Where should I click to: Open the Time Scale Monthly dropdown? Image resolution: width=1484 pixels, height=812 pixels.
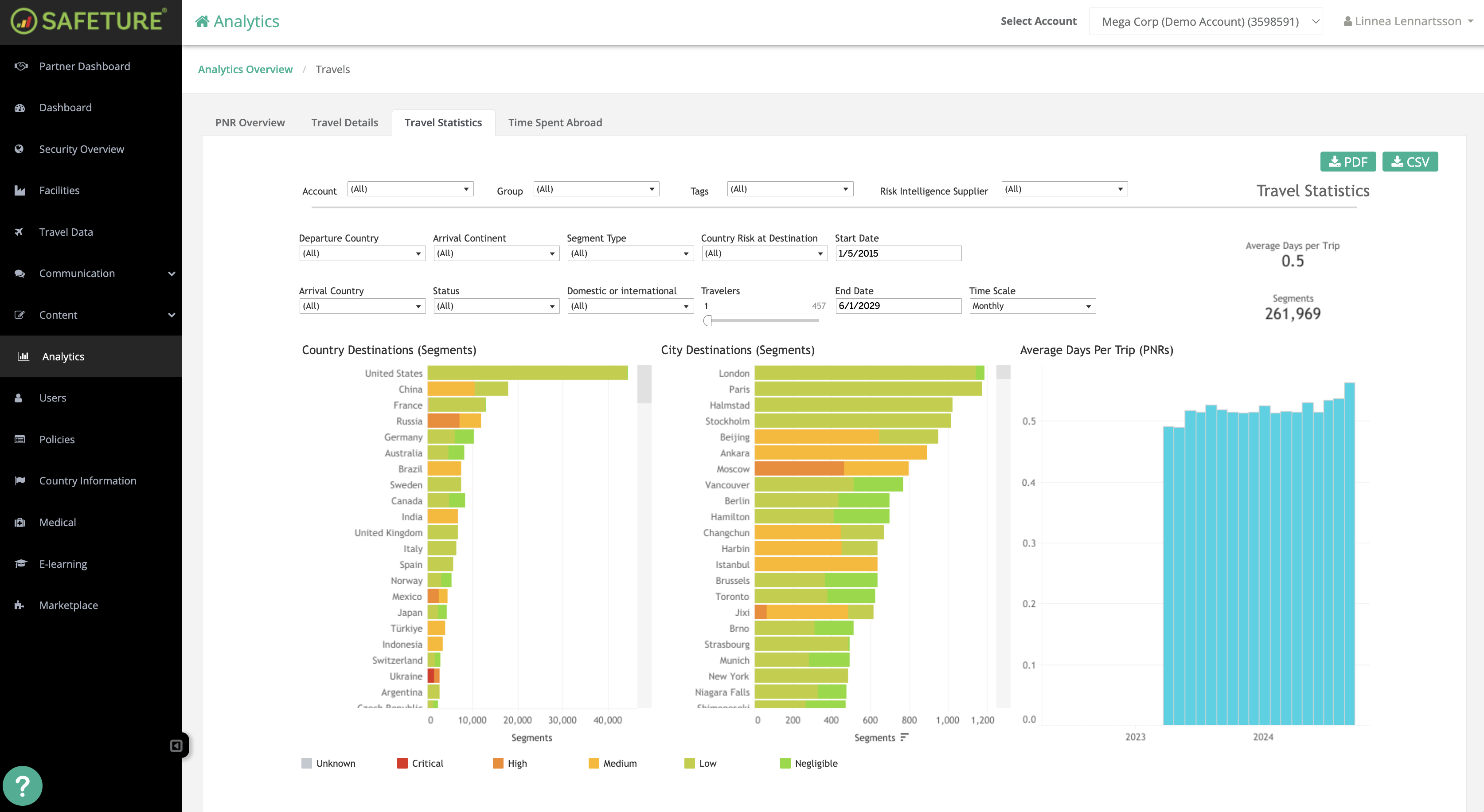1032,306
